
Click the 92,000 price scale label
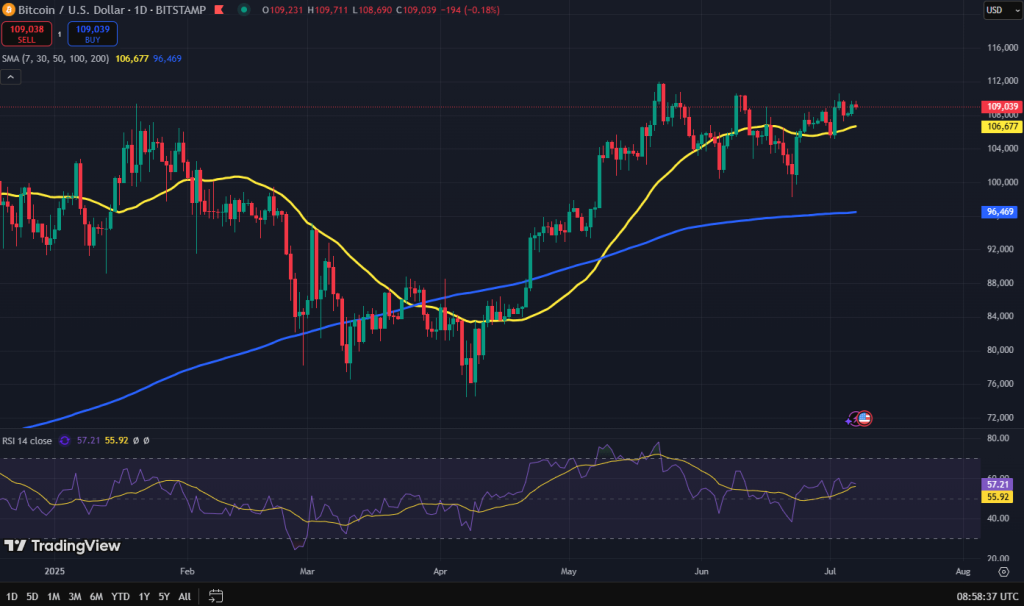coord(1000,249)
